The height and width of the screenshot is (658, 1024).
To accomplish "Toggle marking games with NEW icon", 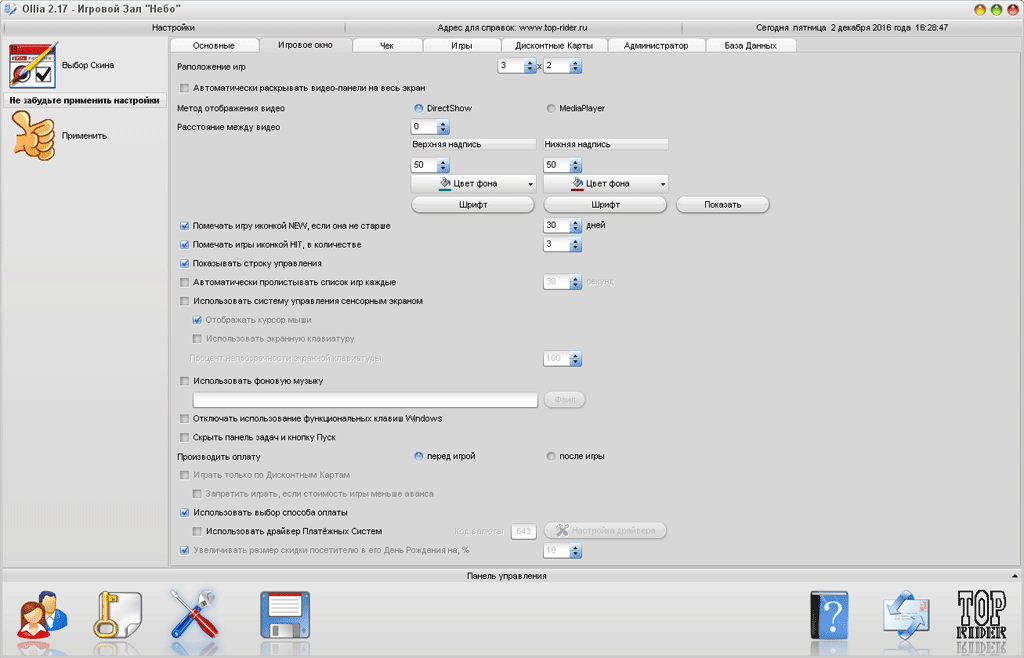I will tap(184, 226).
